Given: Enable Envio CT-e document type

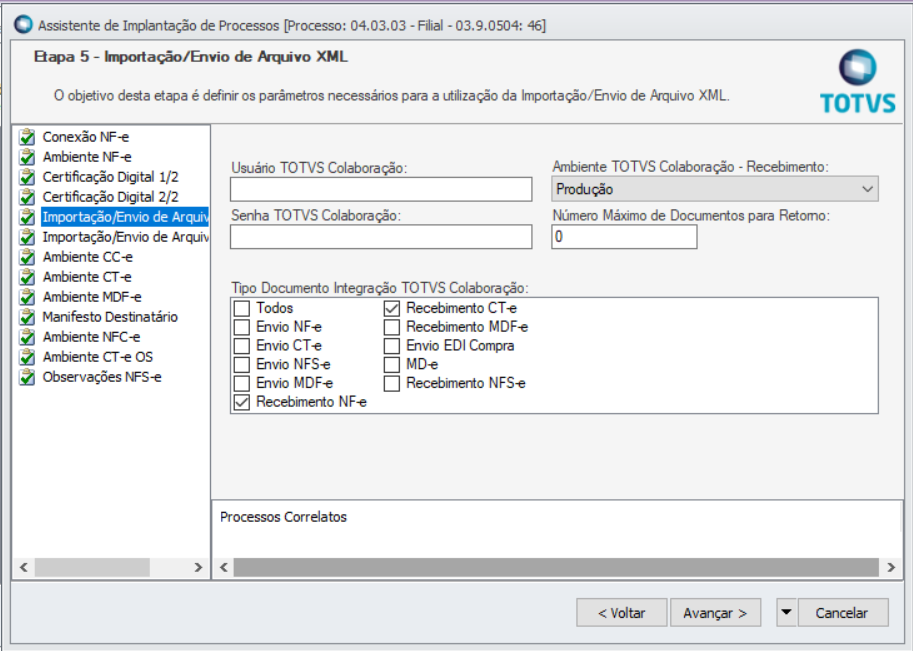Looking at the screenshot, I should pos(242,346).
